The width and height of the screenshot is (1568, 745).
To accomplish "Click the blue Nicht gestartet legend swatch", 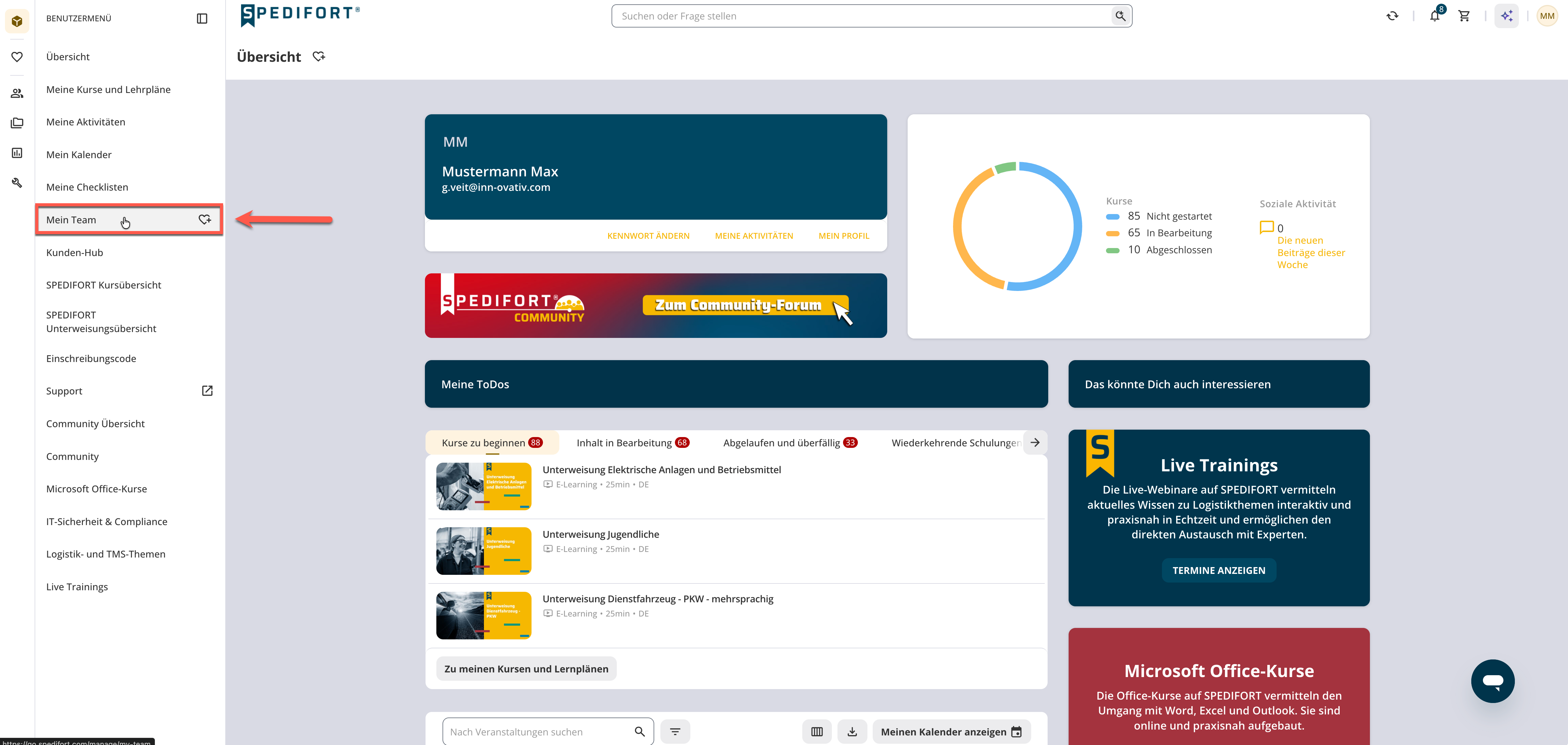I will pos(1113,217).
